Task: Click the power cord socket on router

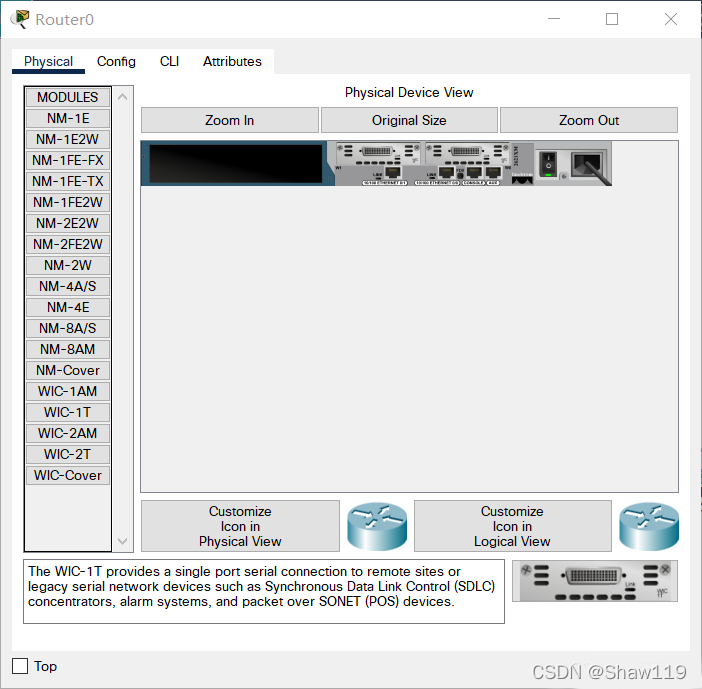Action: click(x=587, y=164)
